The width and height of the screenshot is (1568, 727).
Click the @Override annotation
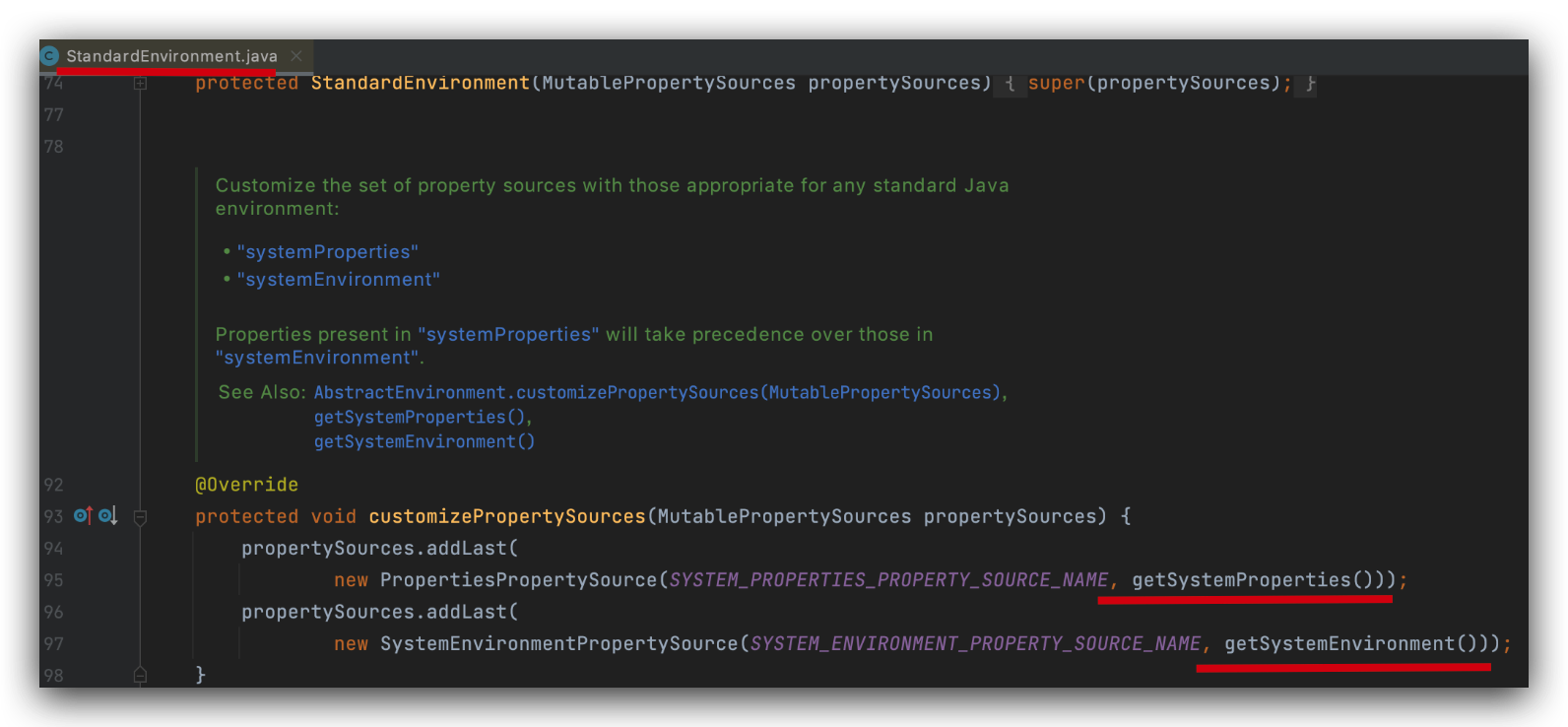coord(247,485)
